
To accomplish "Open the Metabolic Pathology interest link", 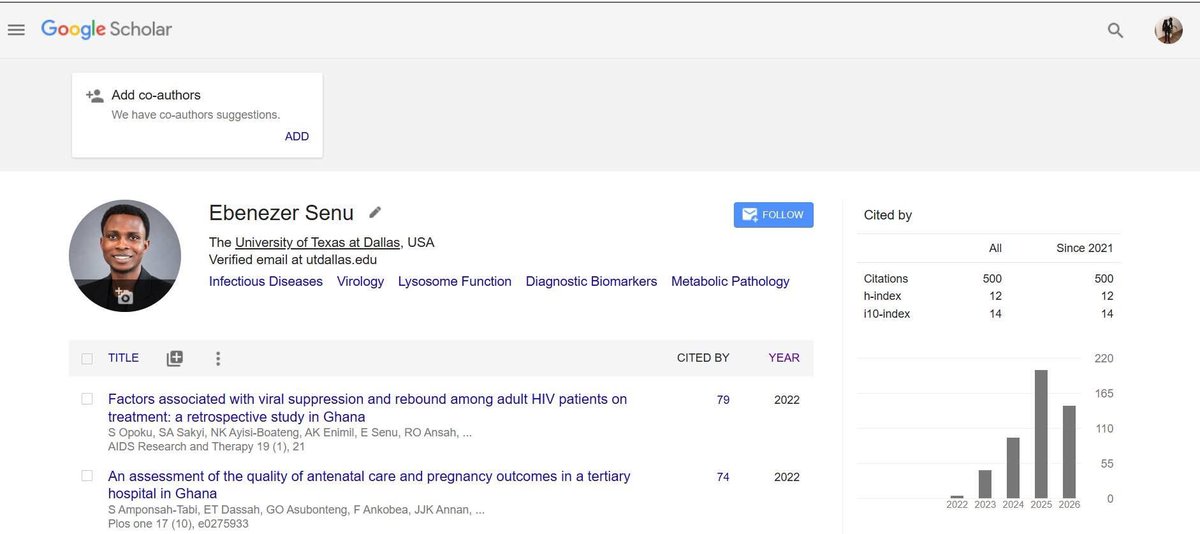I will (x=730, y=282).
